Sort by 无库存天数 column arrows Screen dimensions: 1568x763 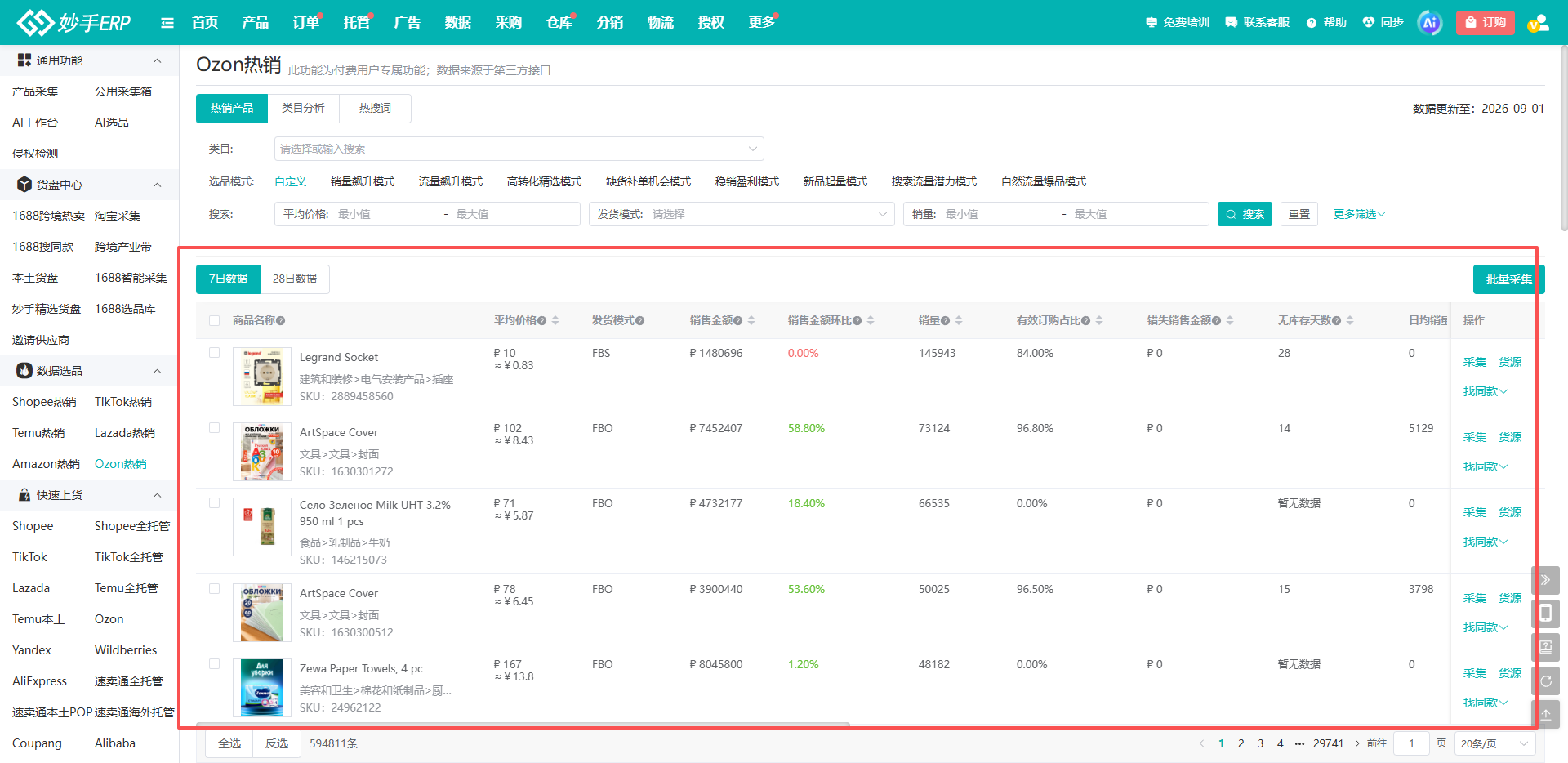1350,320
